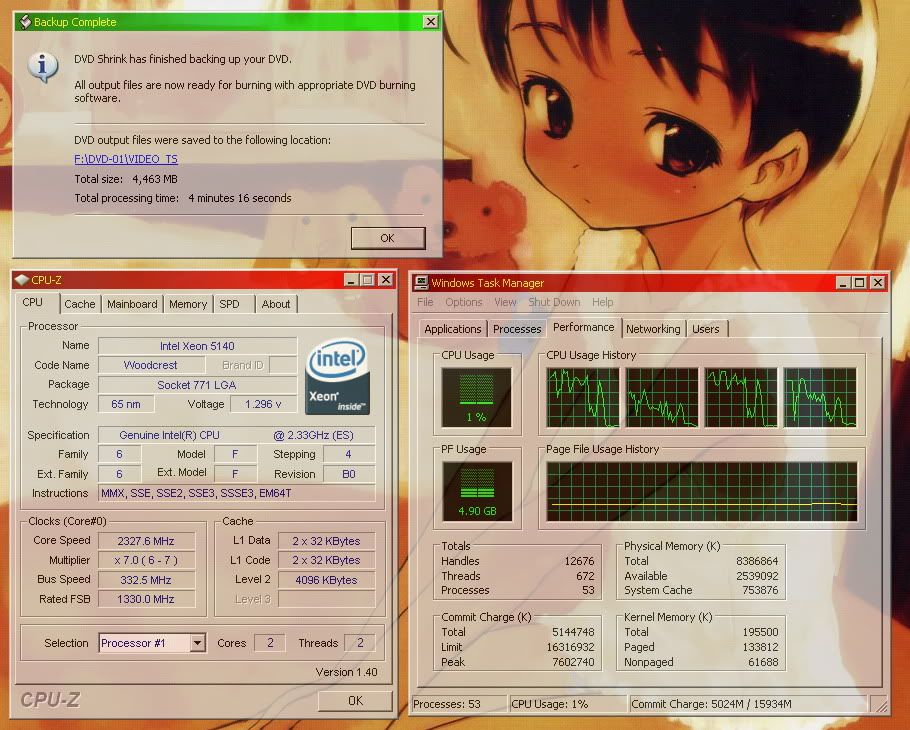Image resolution: width=910 pixels, height=730 pixels.
Task: Click OK button in CPU-Z window
Action: coord(355,701)
